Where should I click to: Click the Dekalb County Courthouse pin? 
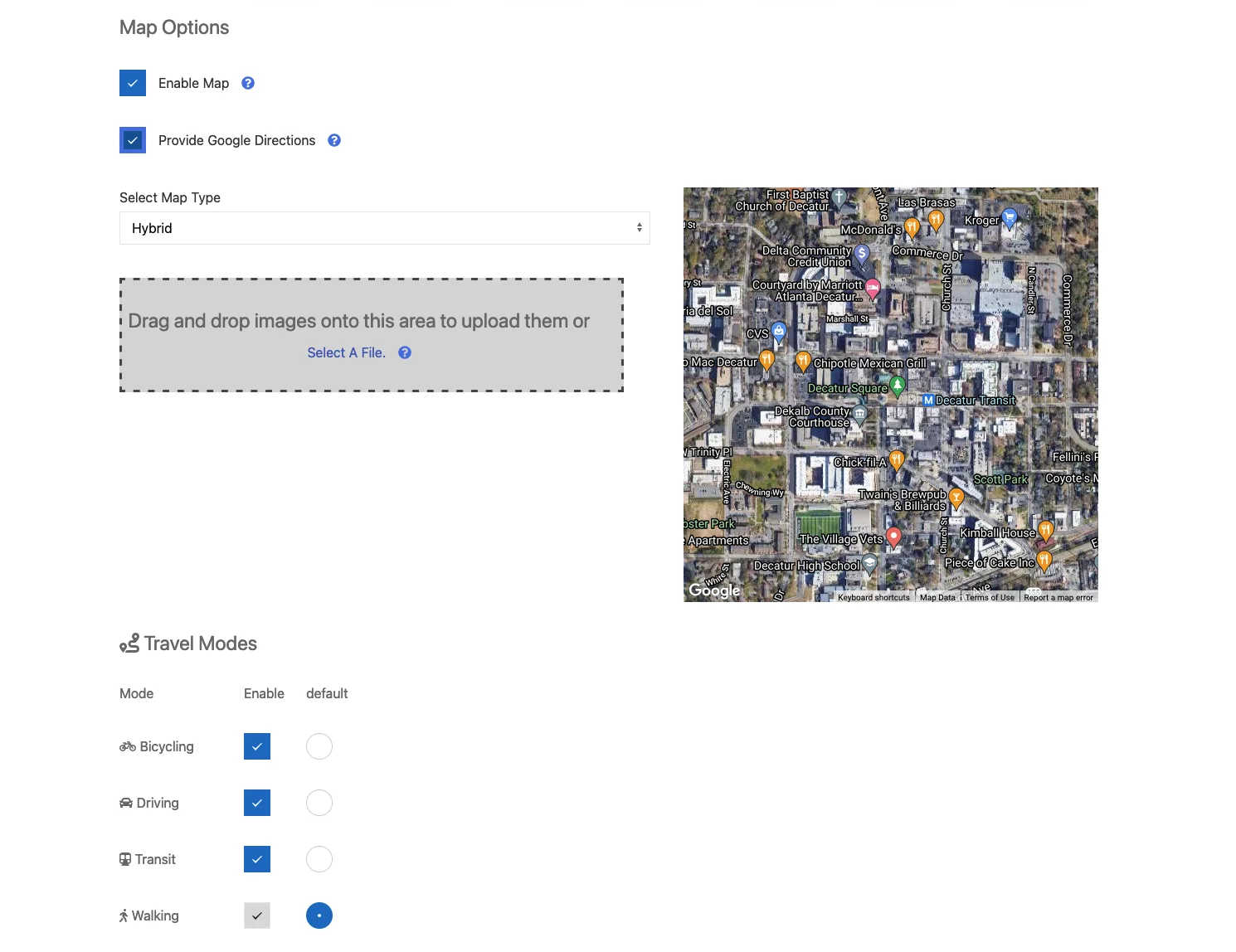point(860,415)
